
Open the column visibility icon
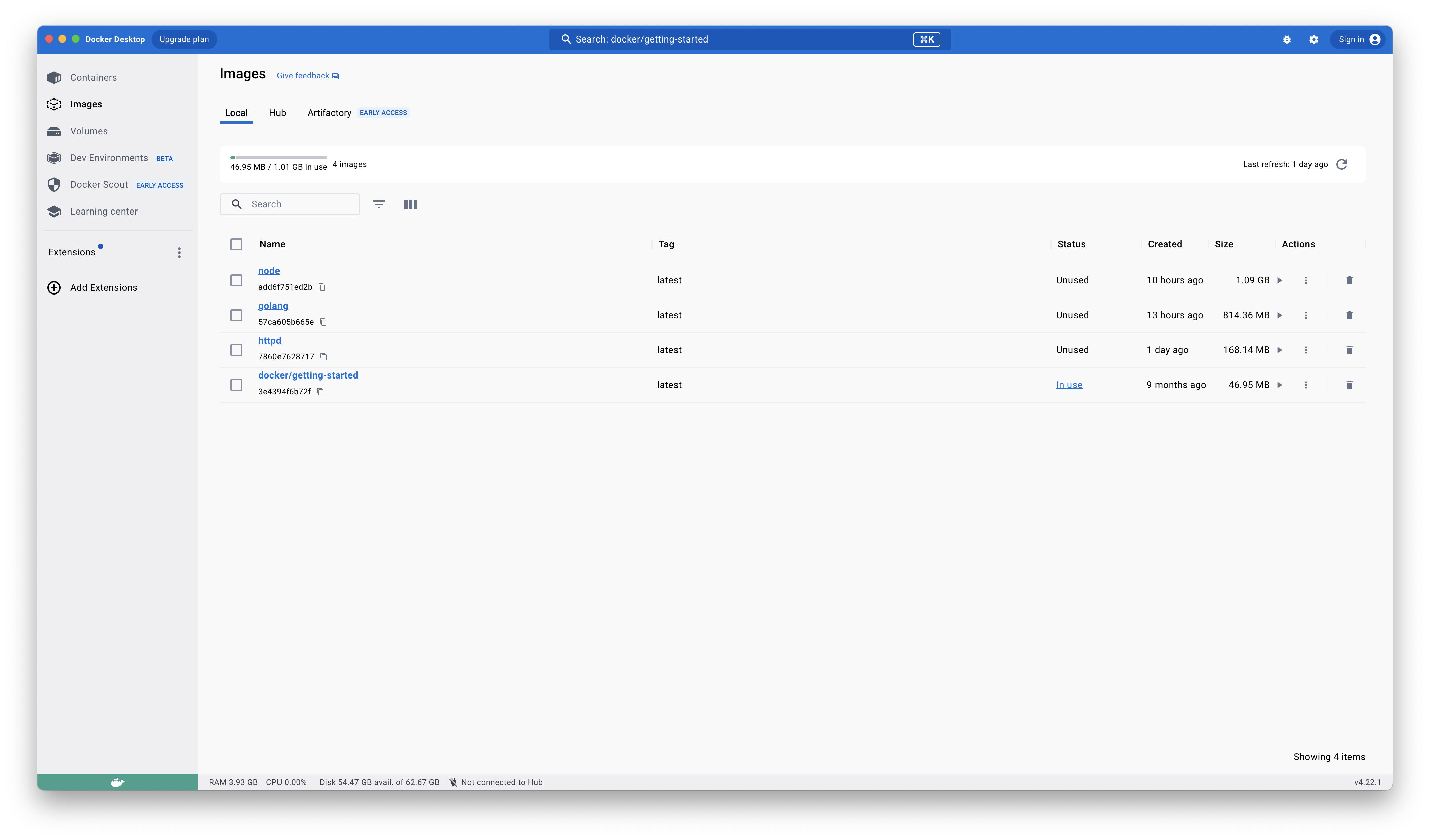click(x=410, y=205)
